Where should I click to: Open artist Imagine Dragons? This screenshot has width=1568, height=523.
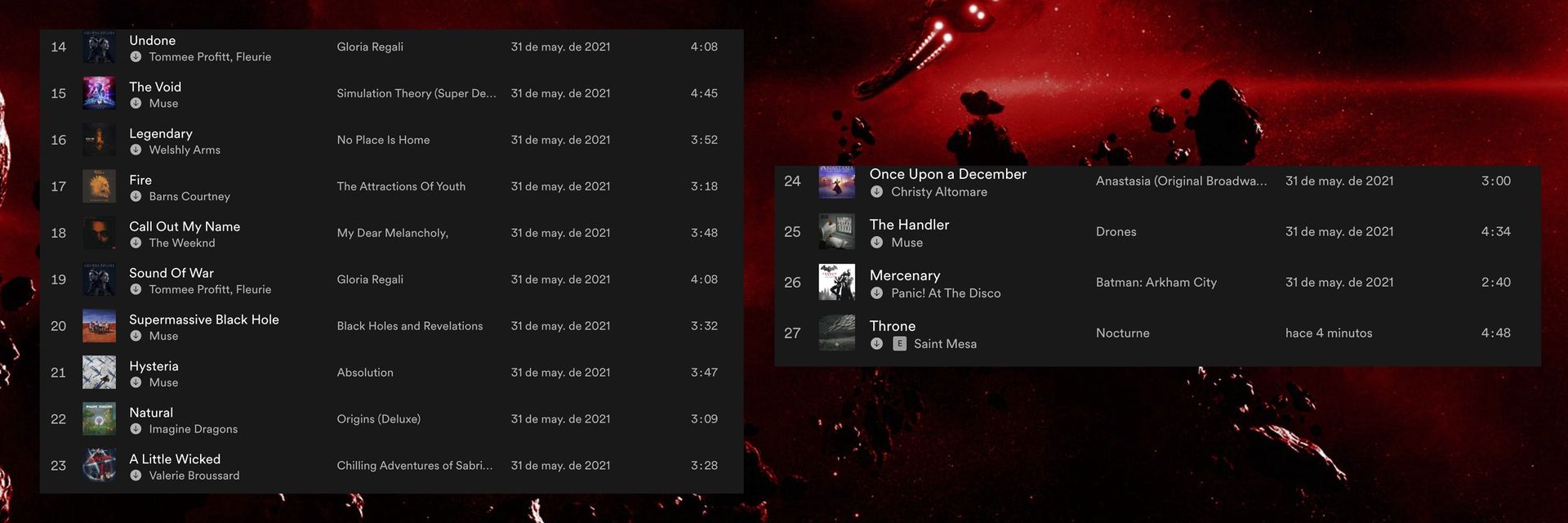coord(194,430)
